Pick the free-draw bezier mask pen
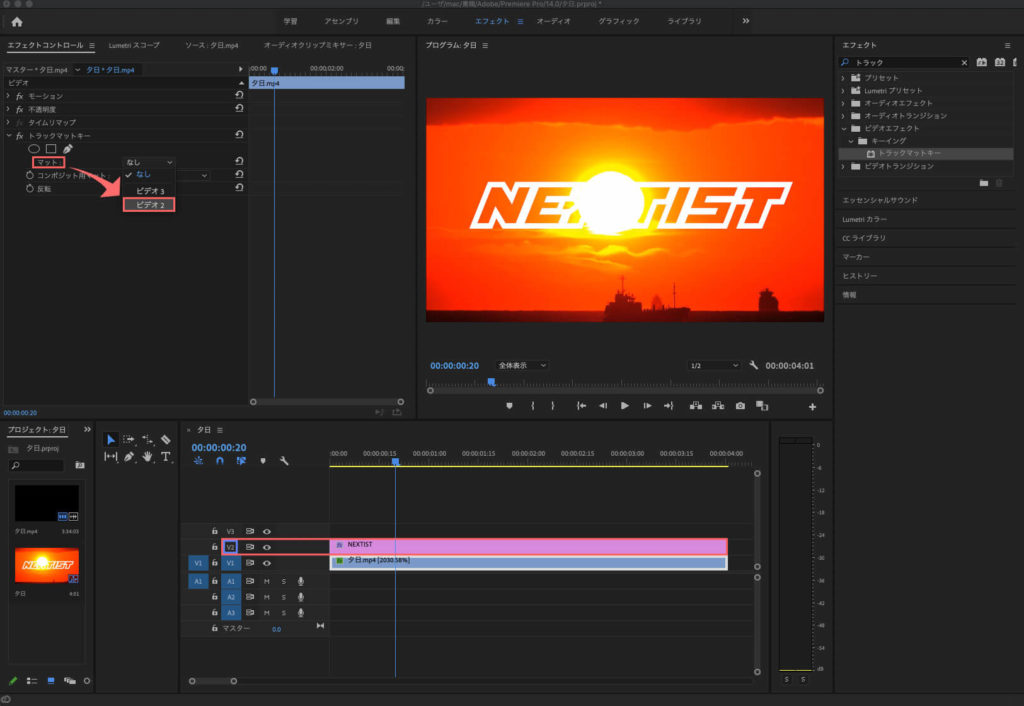The image size is (1024, 706). (68, 149)
